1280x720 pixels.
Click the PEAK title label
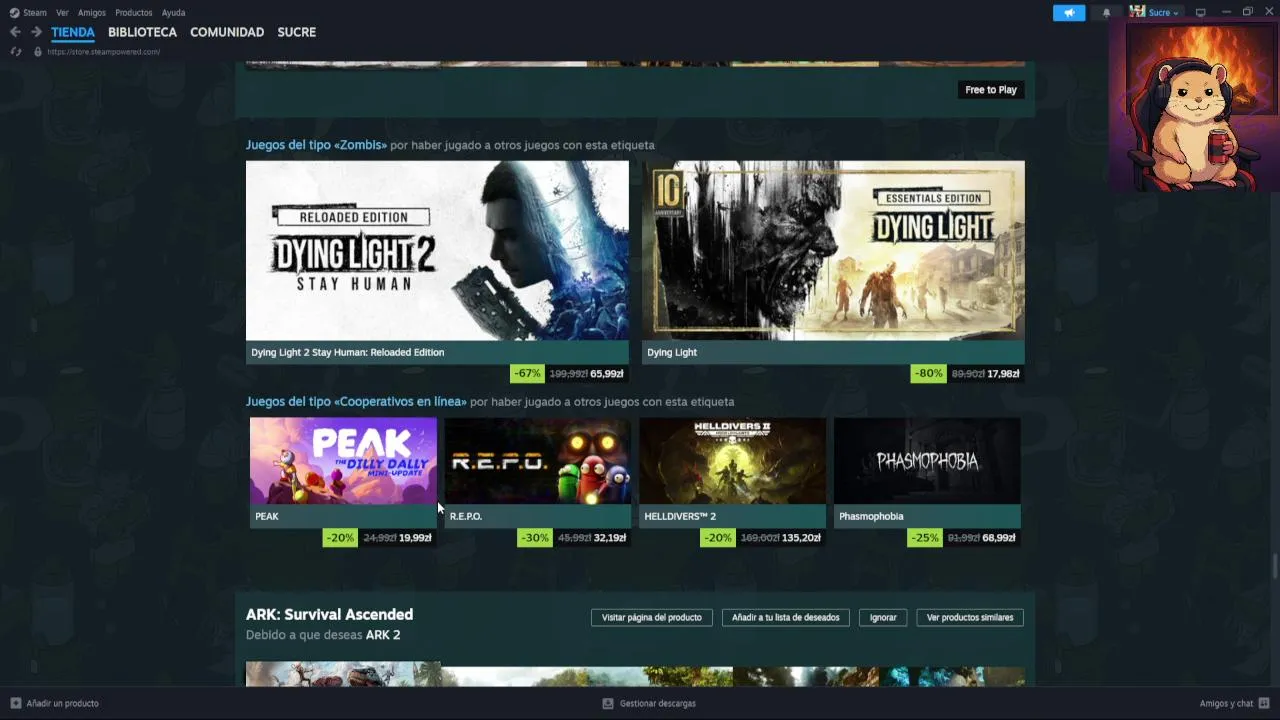tap(267, 516)
